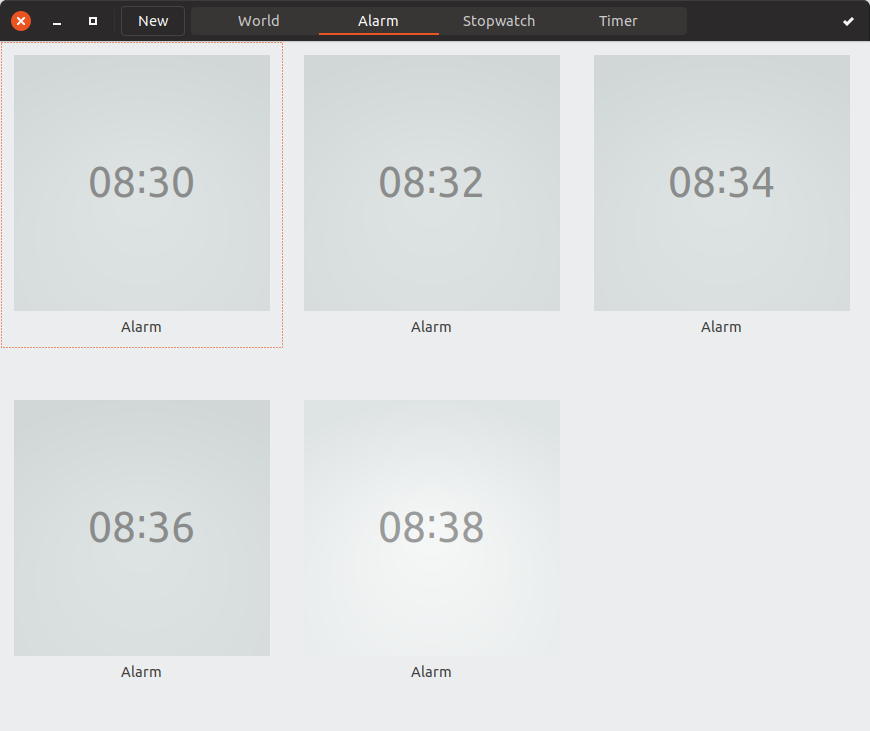The width and height of the screenshot is (870, 731).
Task: Switch to the World tab
Action: [259, 21]
